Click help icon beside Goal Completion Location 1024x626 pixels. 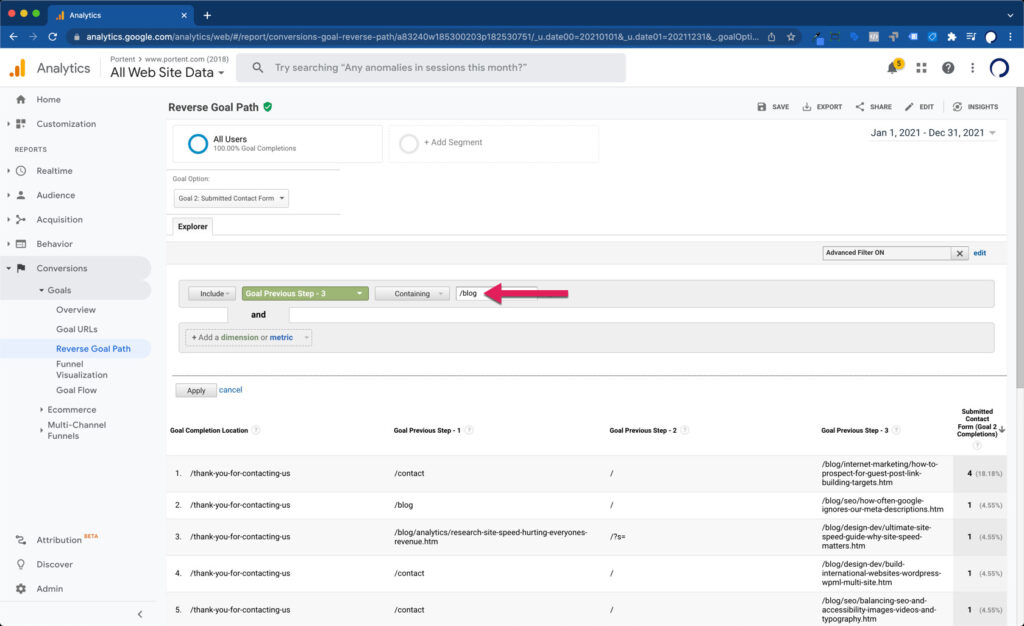(256, 430)
